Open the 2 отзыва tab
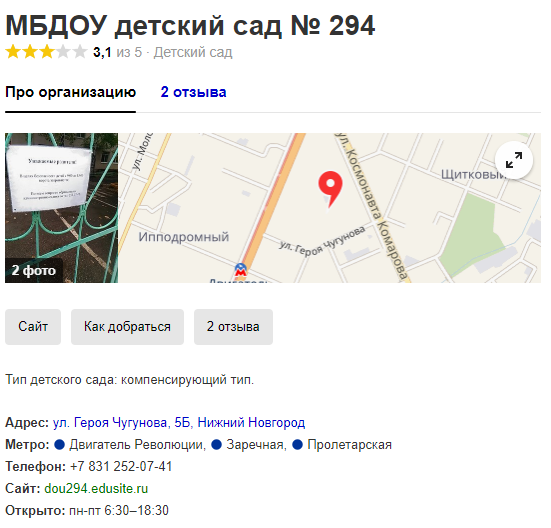This screenshot has width=551, height=528. pos(193,92)
